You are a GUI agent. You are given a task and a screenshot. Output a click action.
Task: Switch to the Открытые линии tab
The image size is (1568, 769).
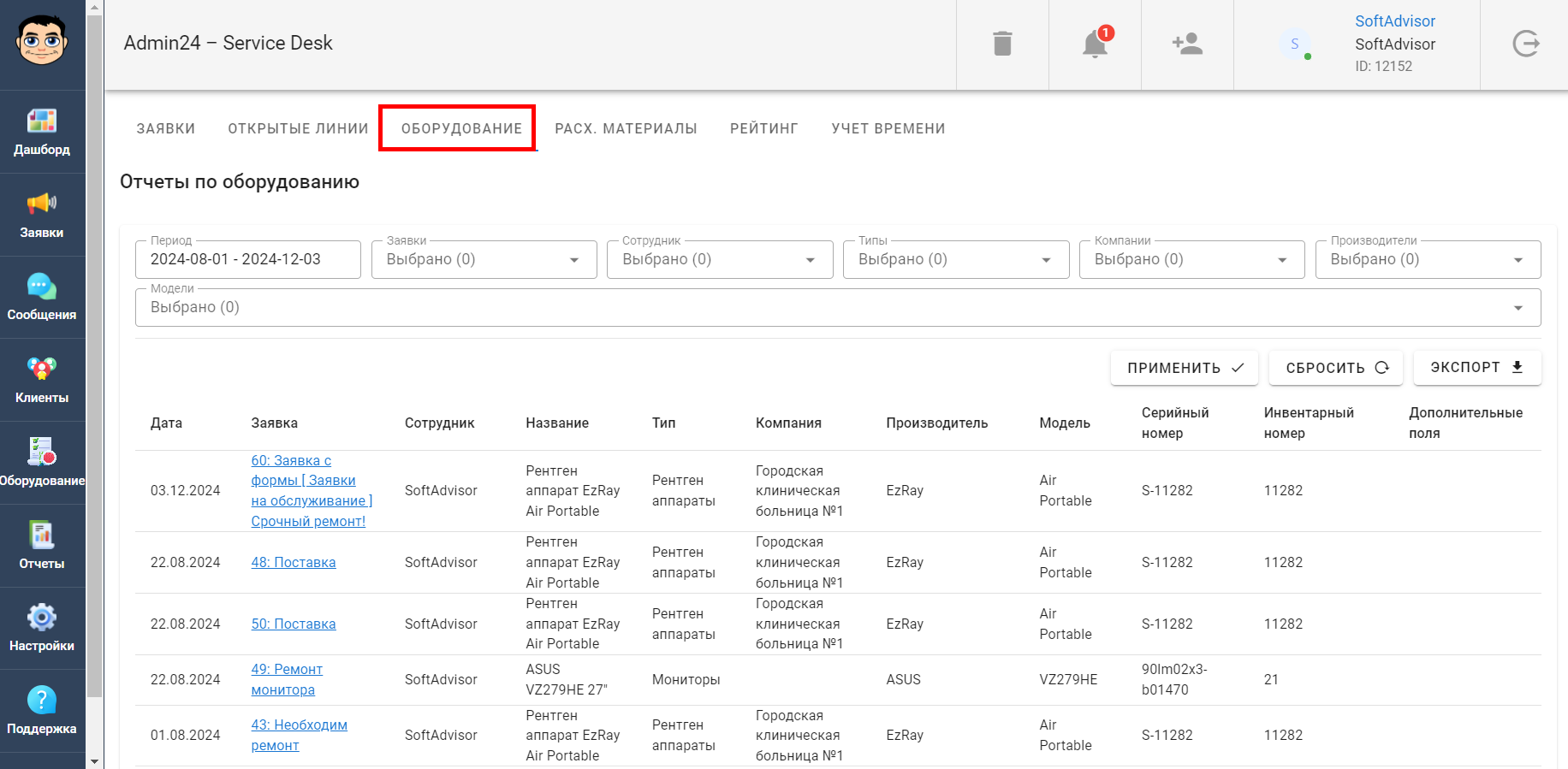click(298, 128)
